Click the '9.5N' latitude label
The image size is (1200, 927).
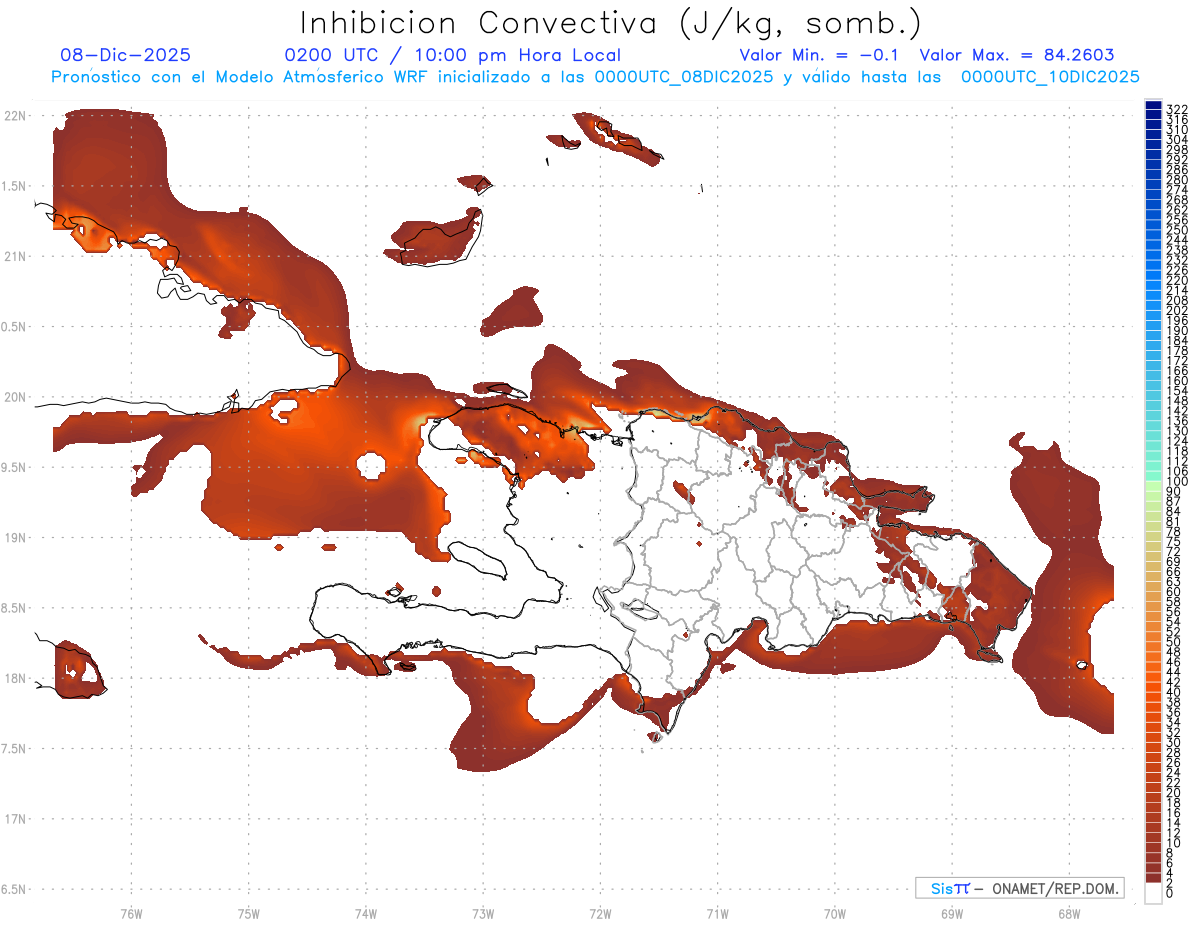point(14,468)
